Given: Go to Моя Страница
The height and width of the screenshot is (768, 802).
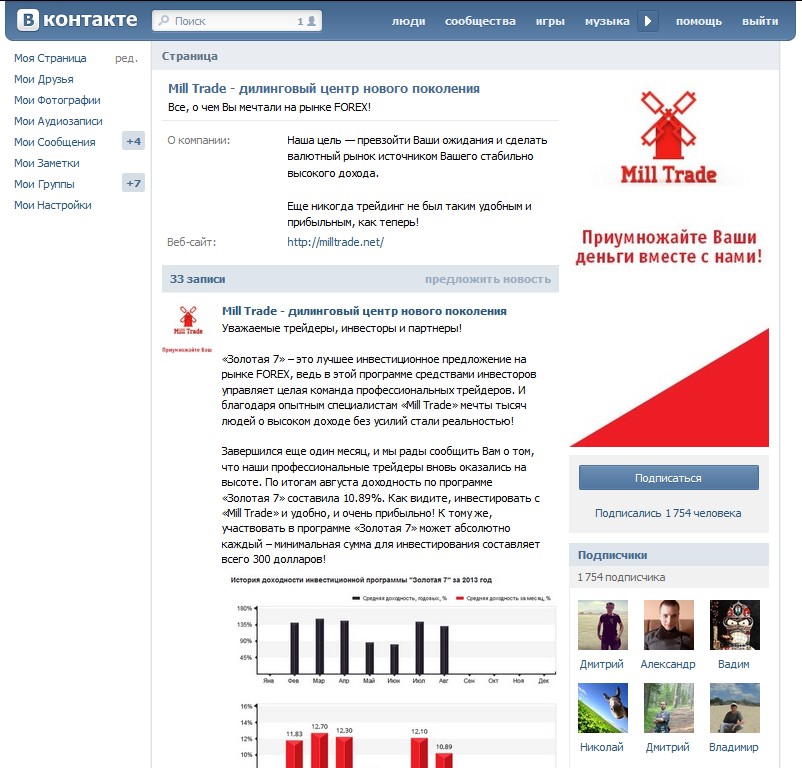Looking at the screenshot, I should pos(50,58).
